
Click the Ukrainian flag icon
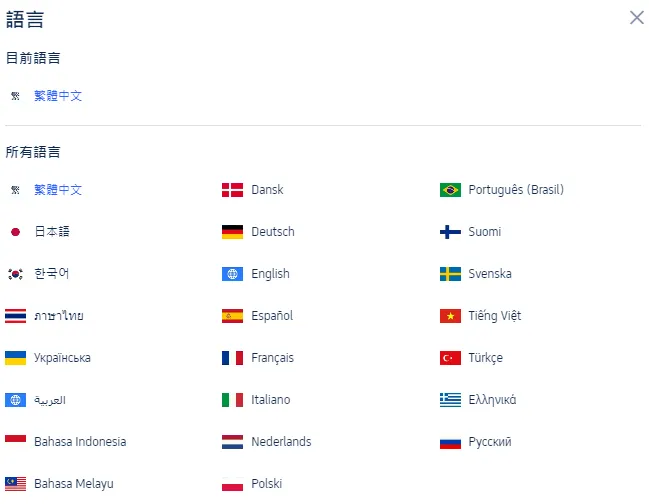tap(15, 358)
